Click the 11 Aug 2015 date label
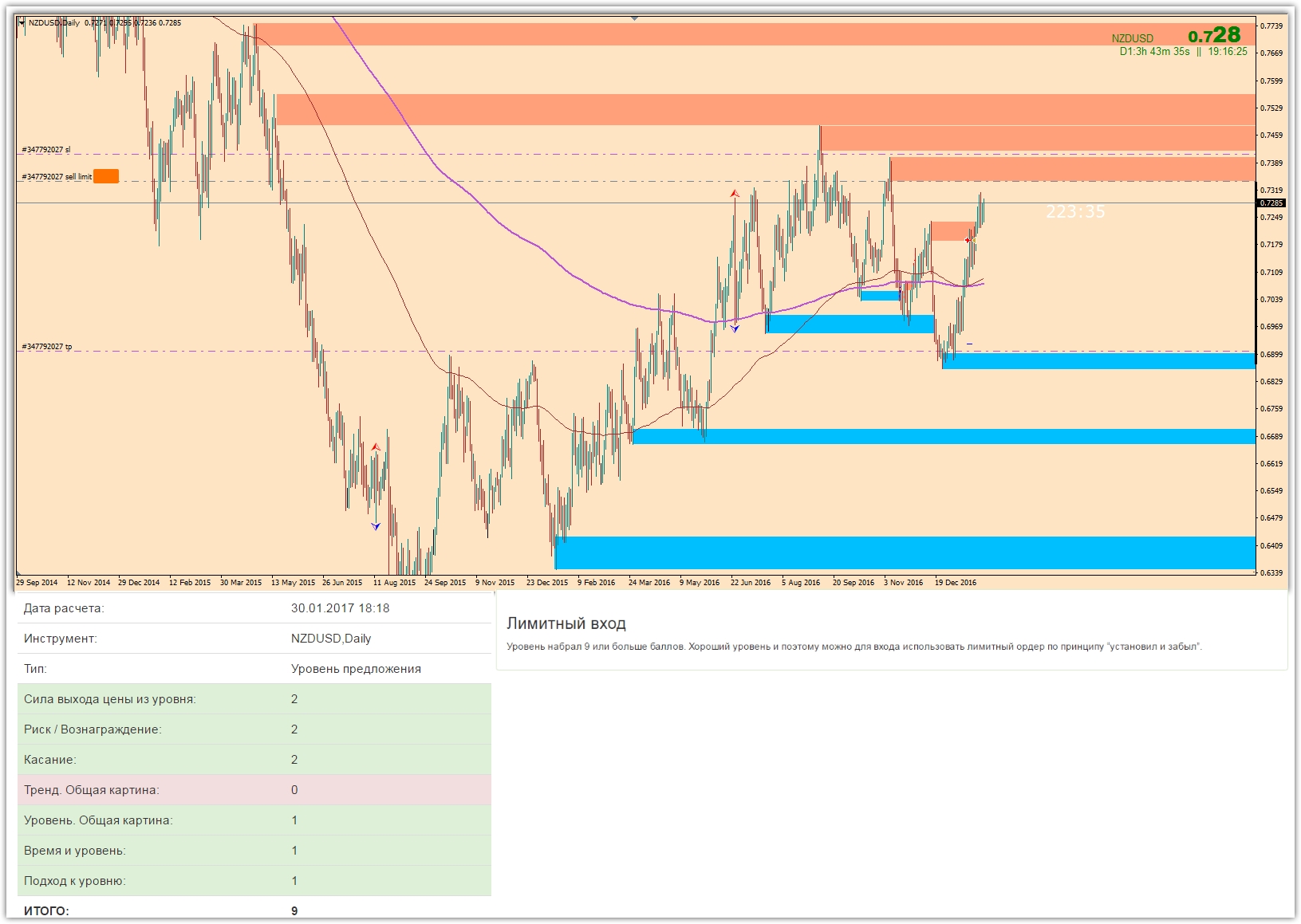1301x924 pixels. 394,583
